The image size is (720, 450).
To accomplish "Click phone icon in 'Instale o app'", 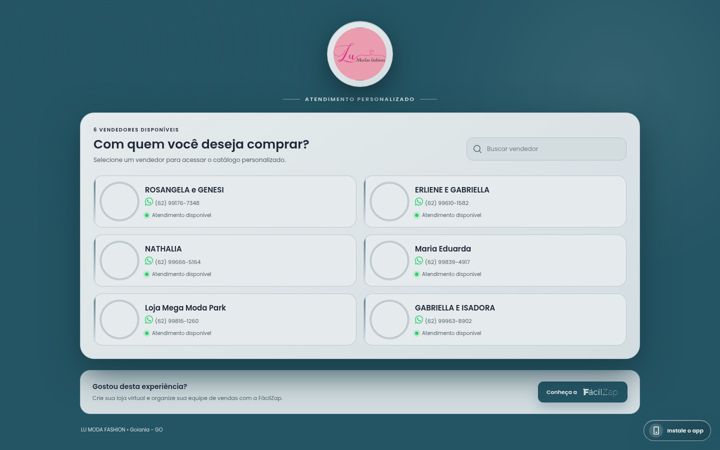I will click(656, 431).
